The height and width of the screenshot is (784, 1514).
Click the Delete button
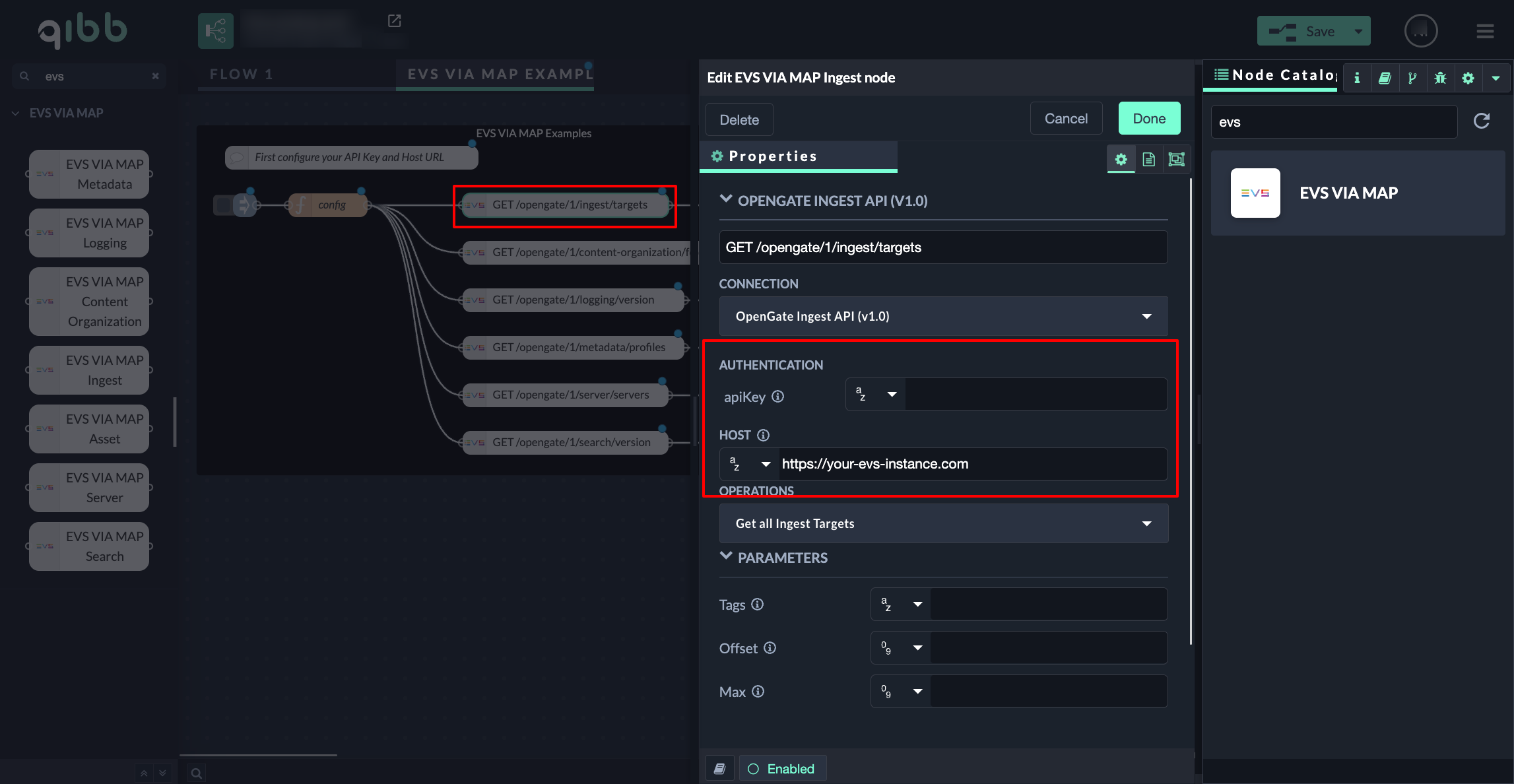[739, 119]
